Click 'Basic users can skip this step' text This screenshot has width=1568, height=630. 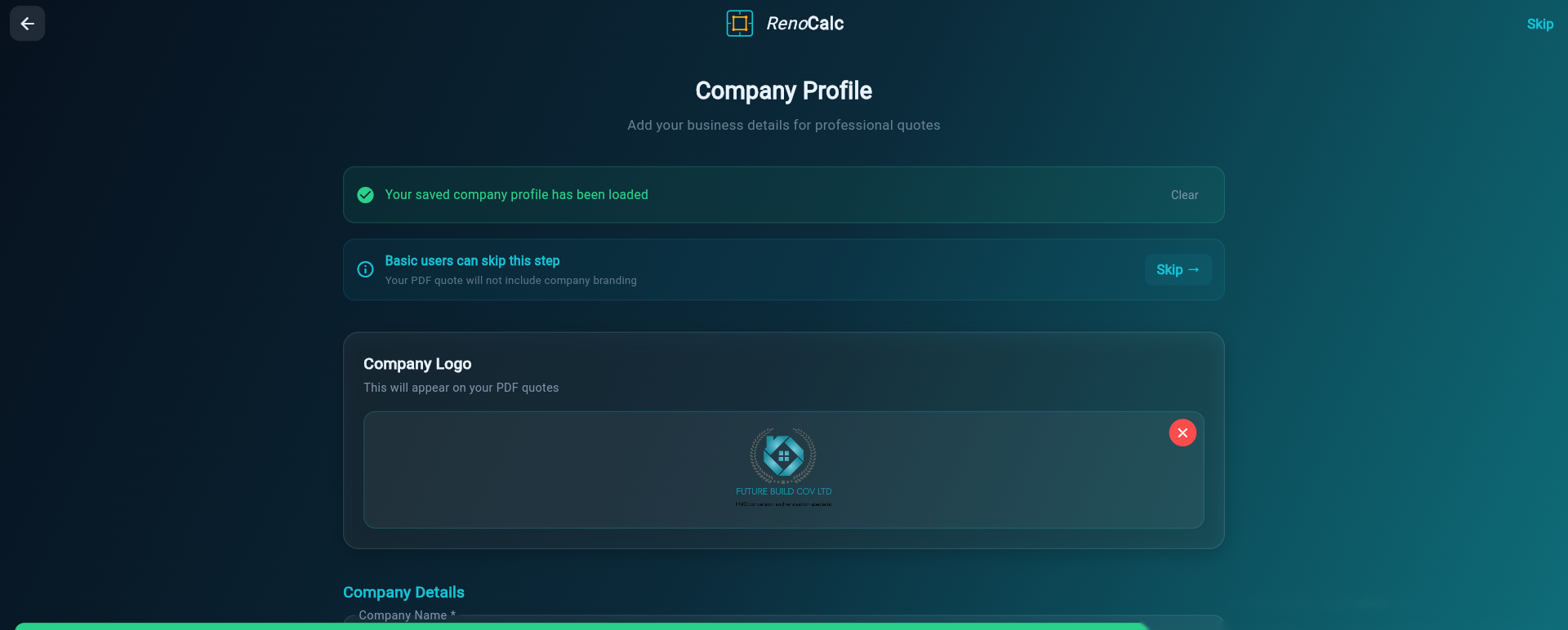point(472,261)
